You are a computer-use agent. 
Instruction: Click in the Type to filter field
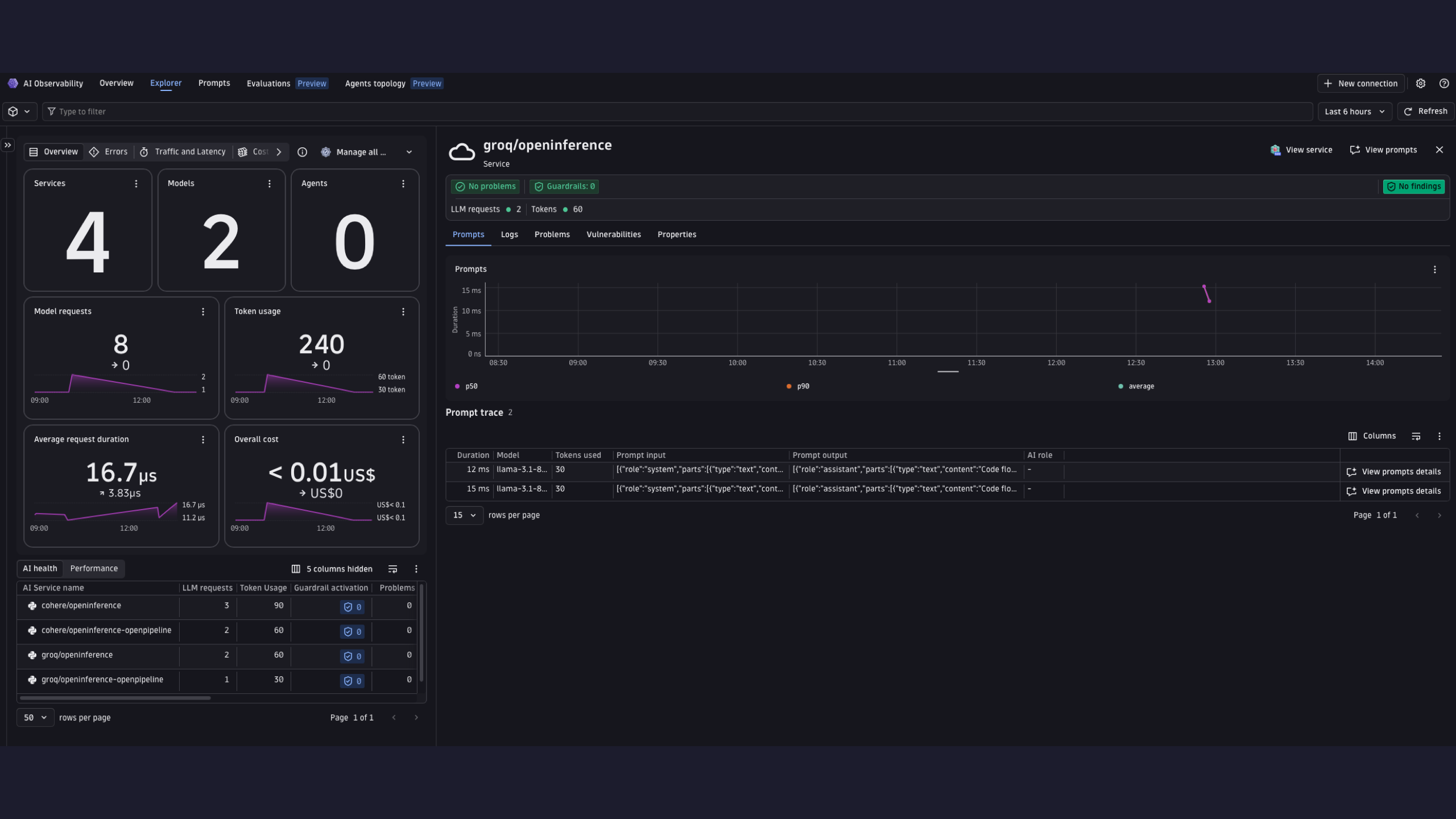[677, 111]
